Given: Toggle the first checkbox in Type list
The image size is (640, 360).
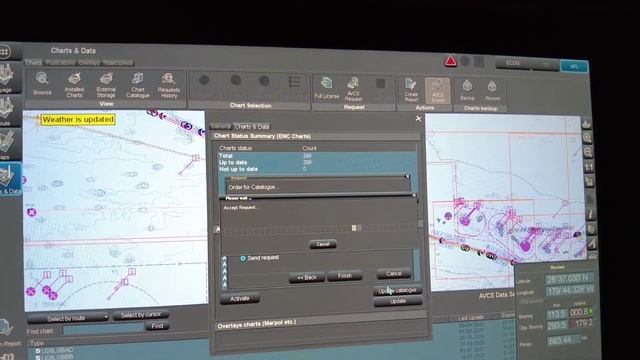Looking at the screenshot, I should pyautogui.click(x=38, y=351).
